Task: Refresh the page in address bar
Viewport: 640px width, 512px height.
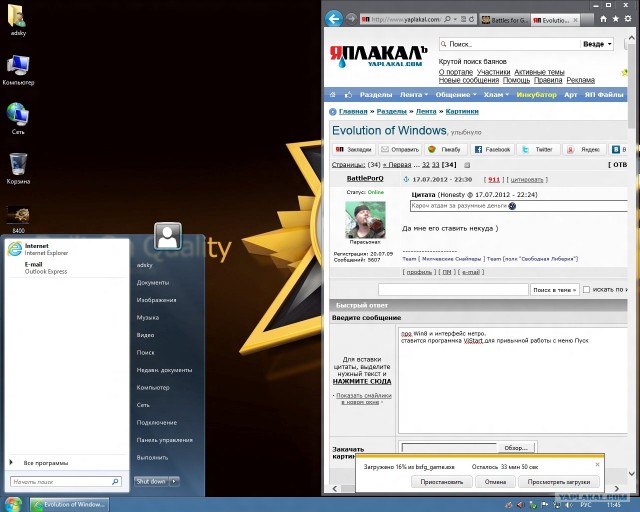Action: coord(471,19)
